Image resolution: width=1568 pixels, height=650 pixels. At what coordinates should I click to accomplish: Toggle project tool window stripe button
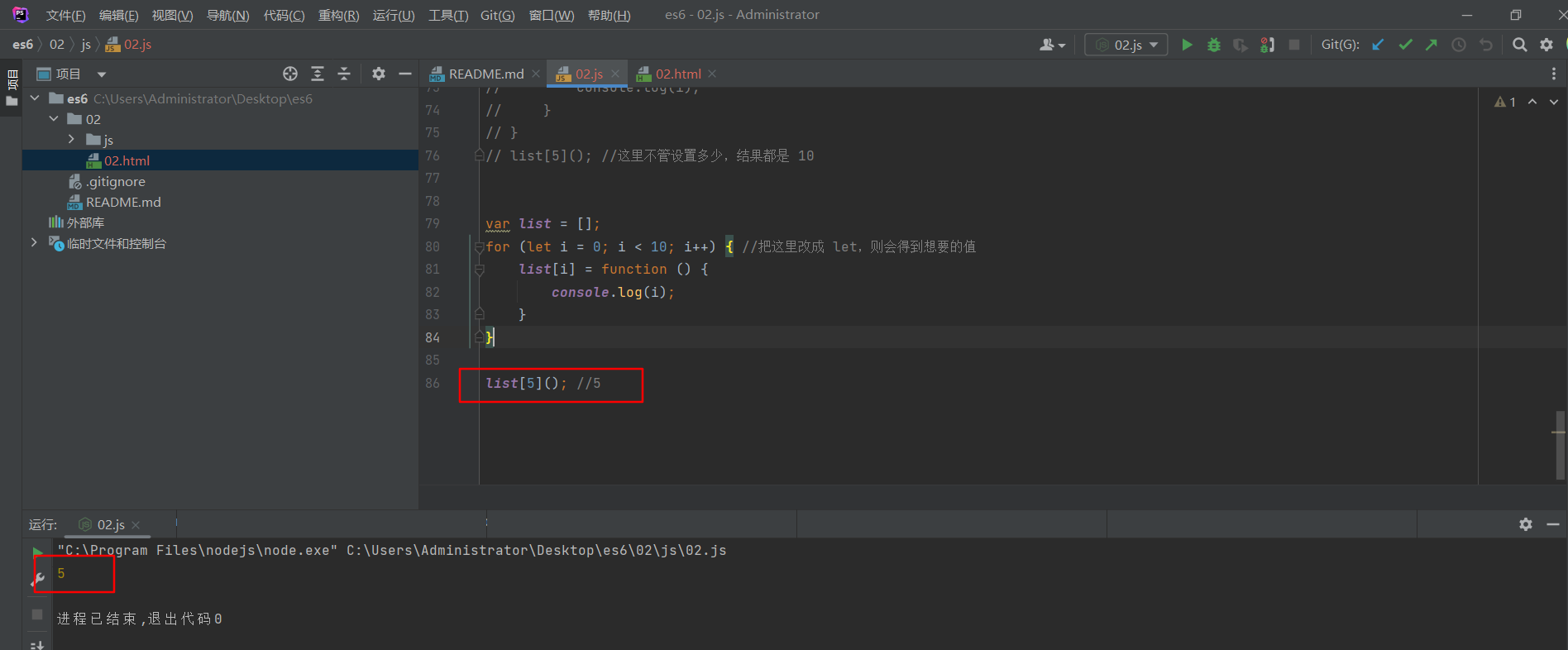pyautogui.click(x=12, y=88)
